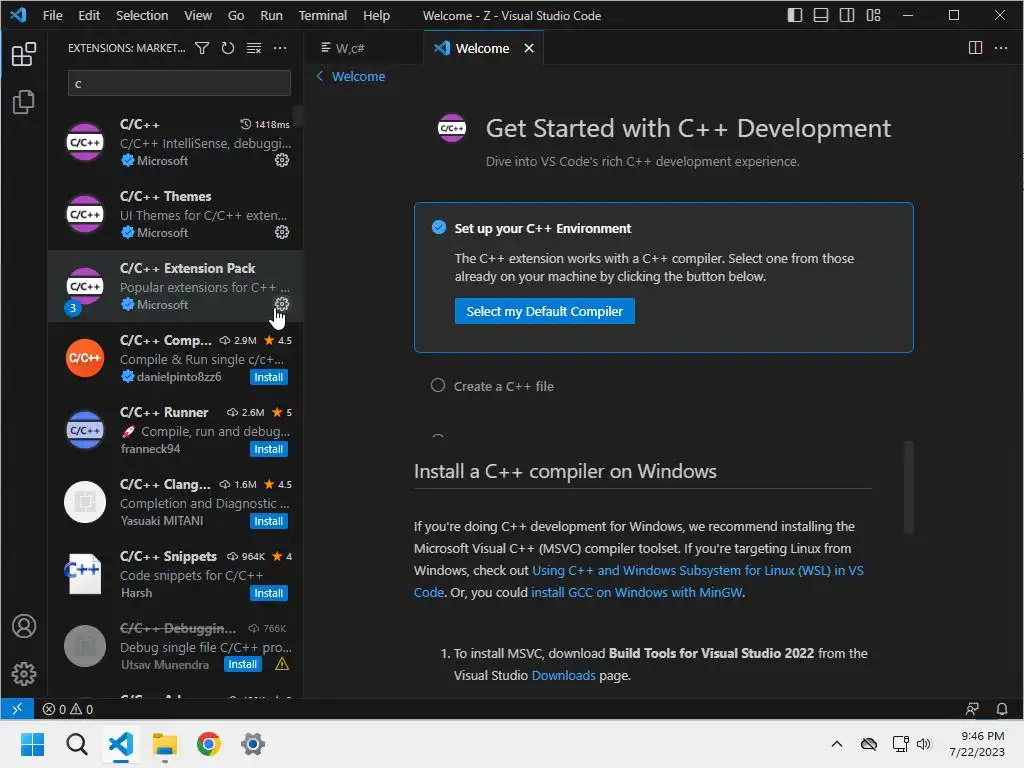Open notifications bell in status bar
This screenshot has height=768, width=1024.
pos(1001,709)
